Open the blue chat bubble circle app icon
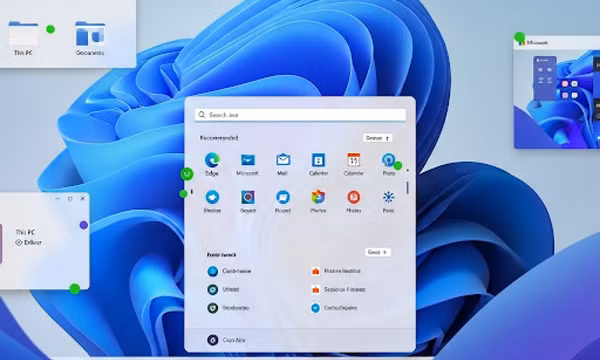The image size is (600, 360). pyautogui.click(x=283, y=197)
